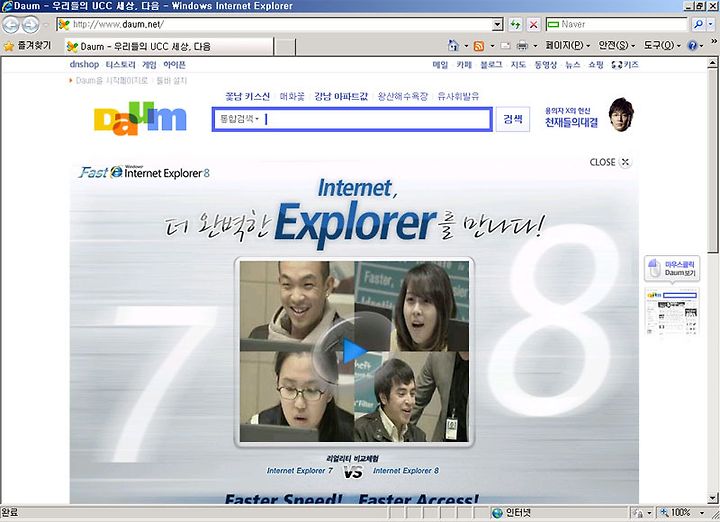Click the Daum logo image
Image resolution: width=720 pixels, height=522 pixels.
[140, 118]
